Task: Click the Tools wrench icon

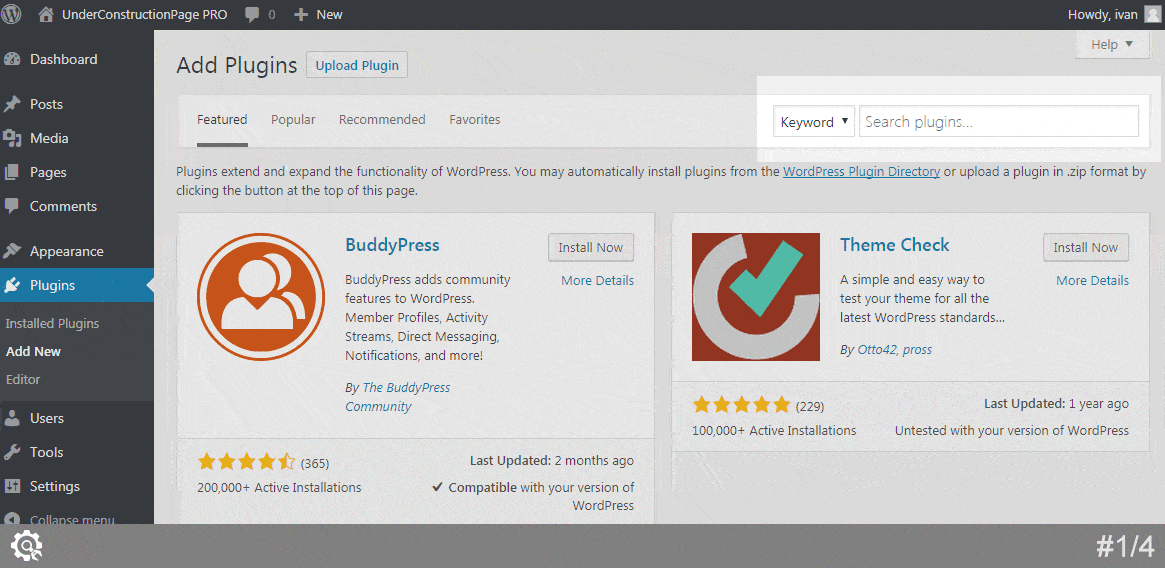Action: [12, 452]
